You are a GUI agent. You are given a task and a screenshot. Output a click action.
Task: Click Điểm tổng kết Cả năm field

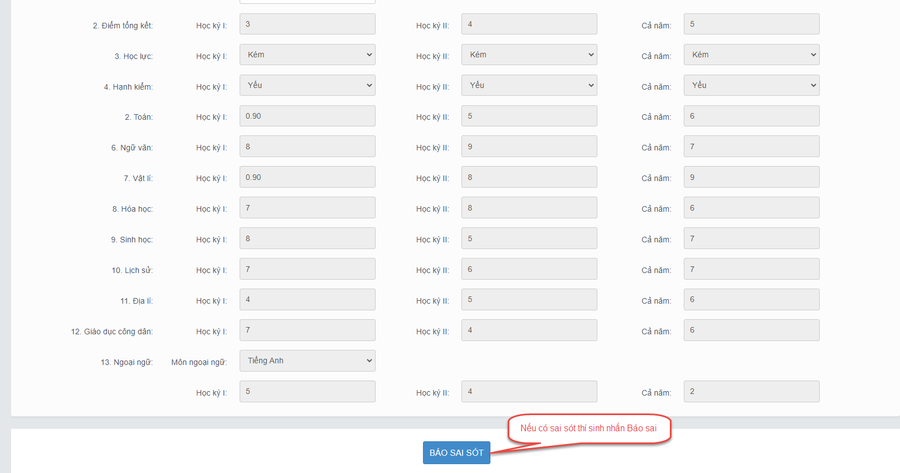point(751,24)
